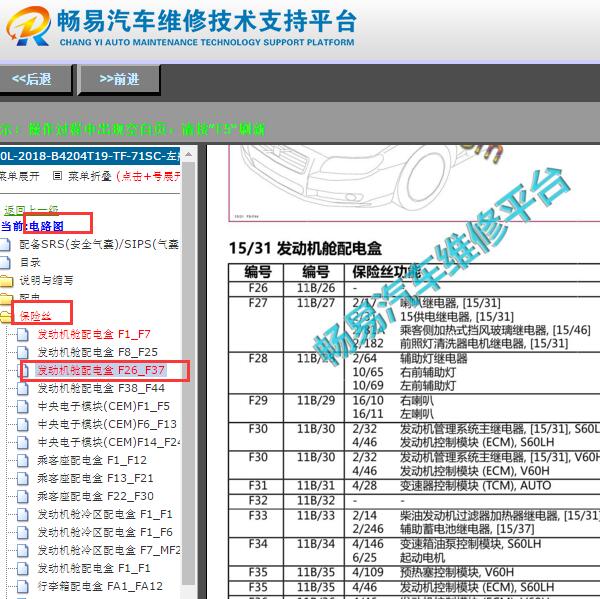Click the text 左喇叭
The width and height of the screenshot is (600, 599).
point(417,414)
